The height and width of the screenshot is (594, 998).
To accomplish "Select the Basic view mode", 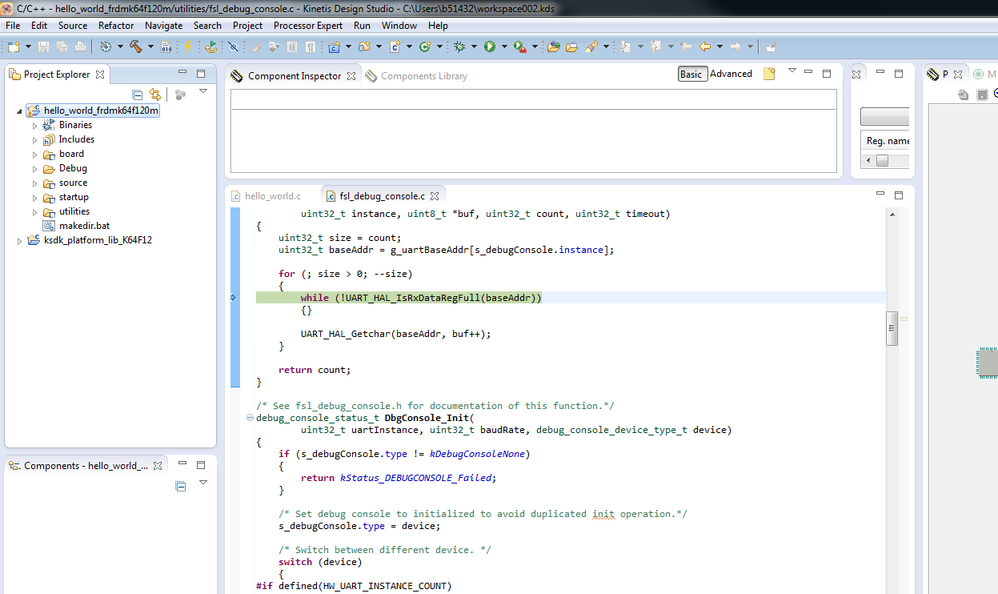I will tap(691, 74).
